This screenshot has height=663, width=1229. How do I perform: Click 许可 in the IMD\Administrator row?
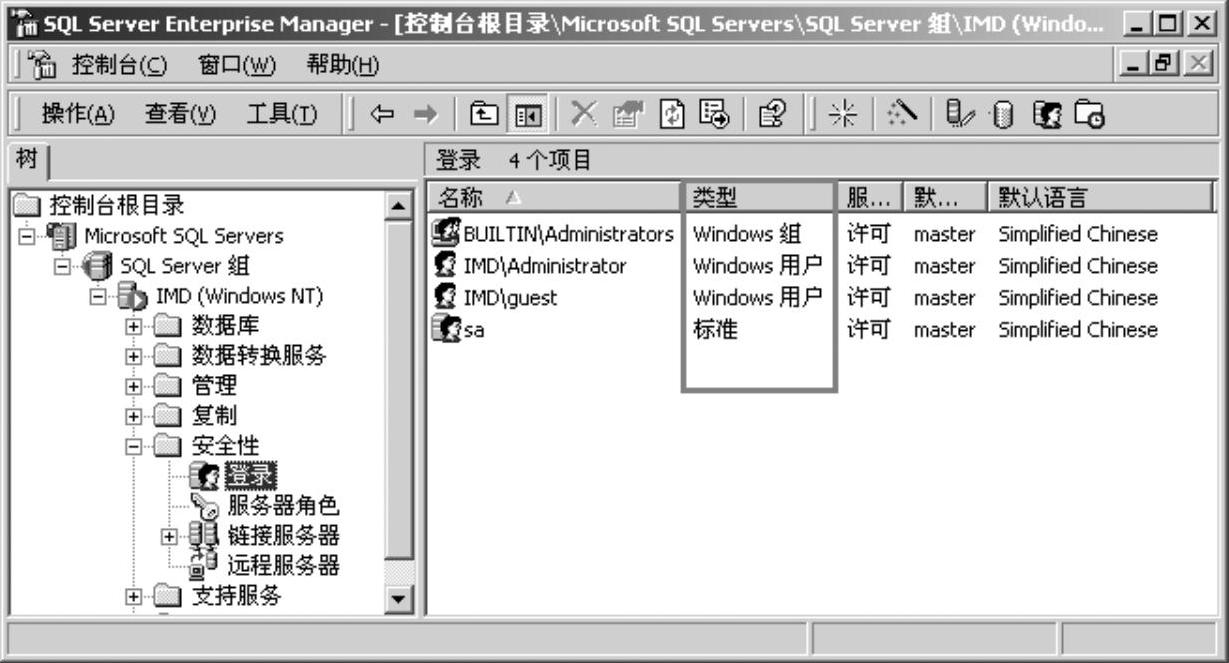[868, 266]
